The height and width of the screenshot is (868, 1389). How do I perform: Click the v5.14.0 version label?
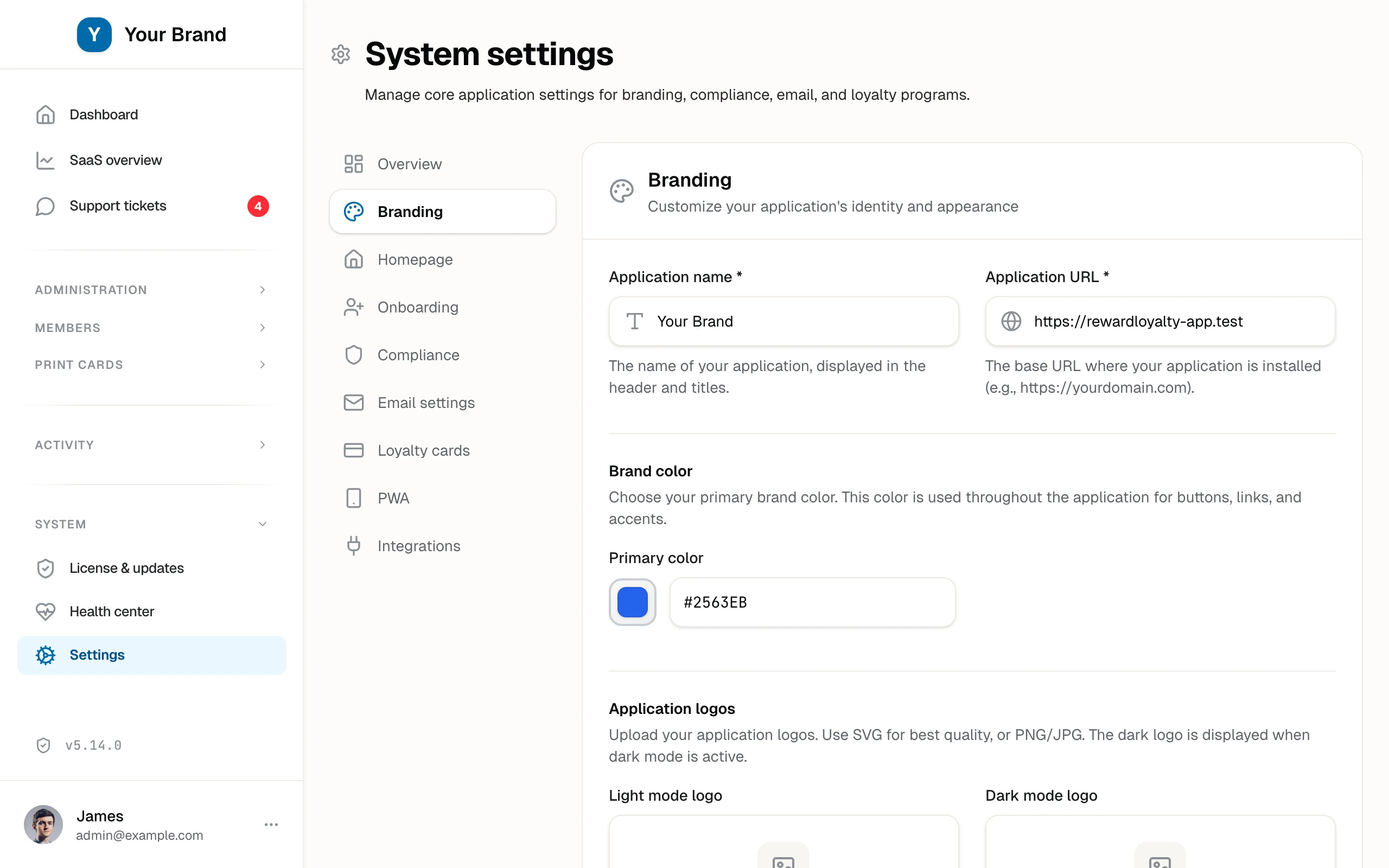pos(93,745)
